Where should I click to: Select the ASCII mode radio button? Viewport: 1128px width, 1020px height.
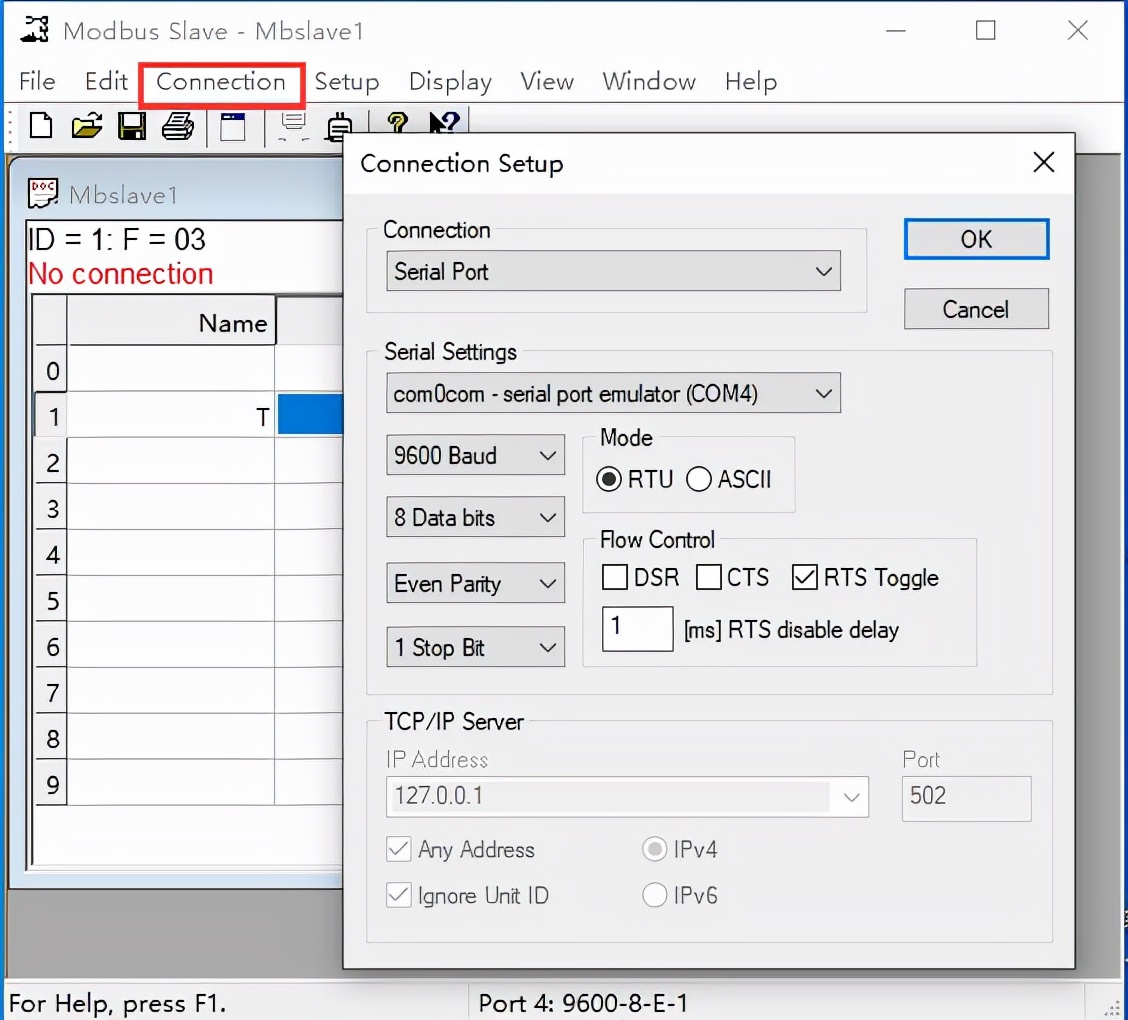coord(700,480)
